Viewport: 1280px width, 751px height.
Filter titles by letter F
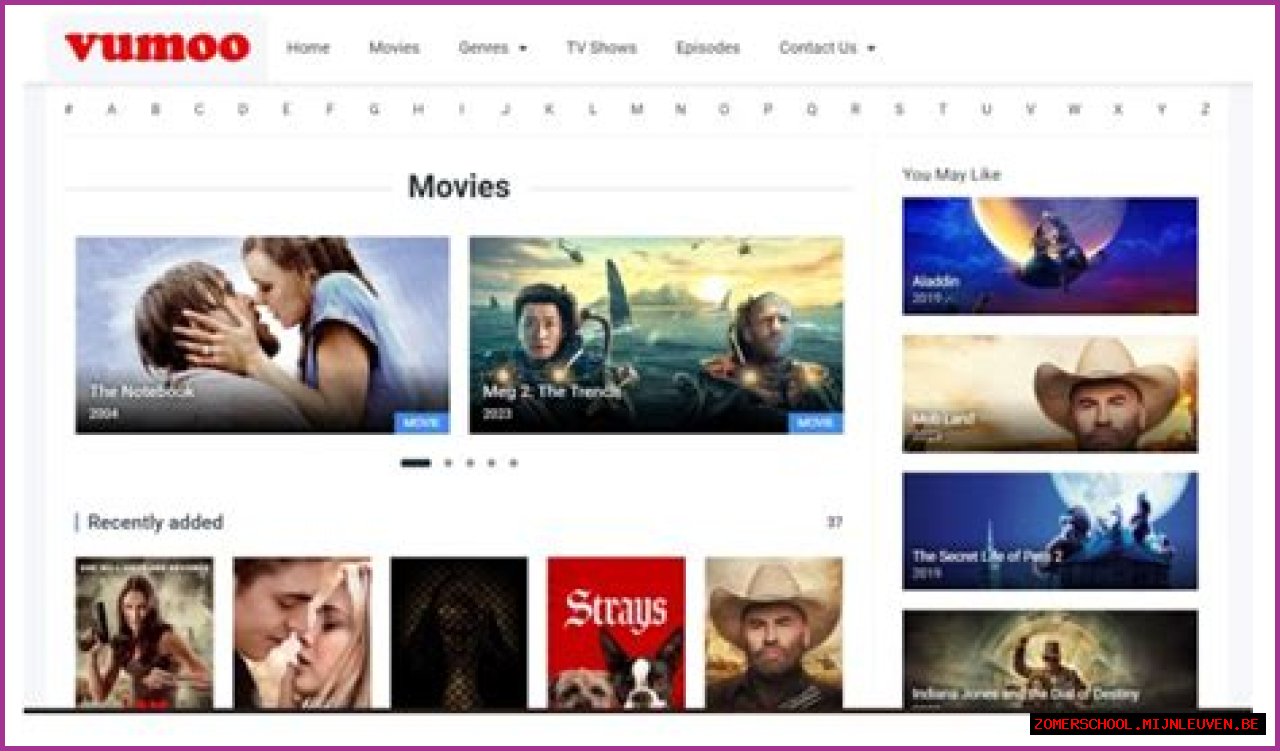pos(330,109)
